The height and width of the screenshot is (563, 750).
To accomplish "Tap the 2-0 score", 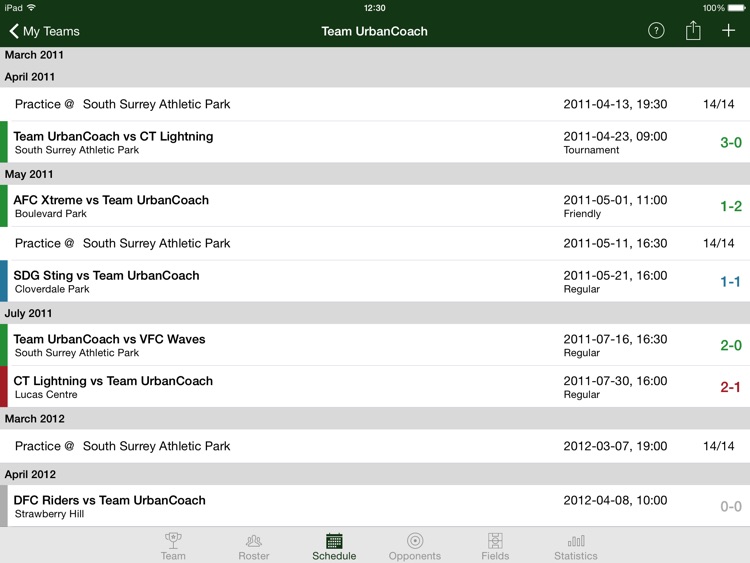I will click(731, 345).
